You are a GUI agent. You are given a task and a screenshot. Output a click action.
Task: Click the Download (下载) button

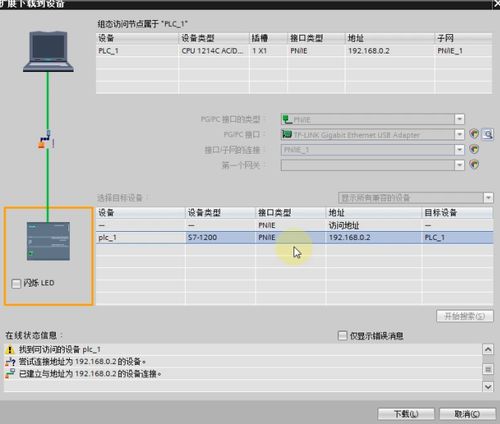point(406,414)
